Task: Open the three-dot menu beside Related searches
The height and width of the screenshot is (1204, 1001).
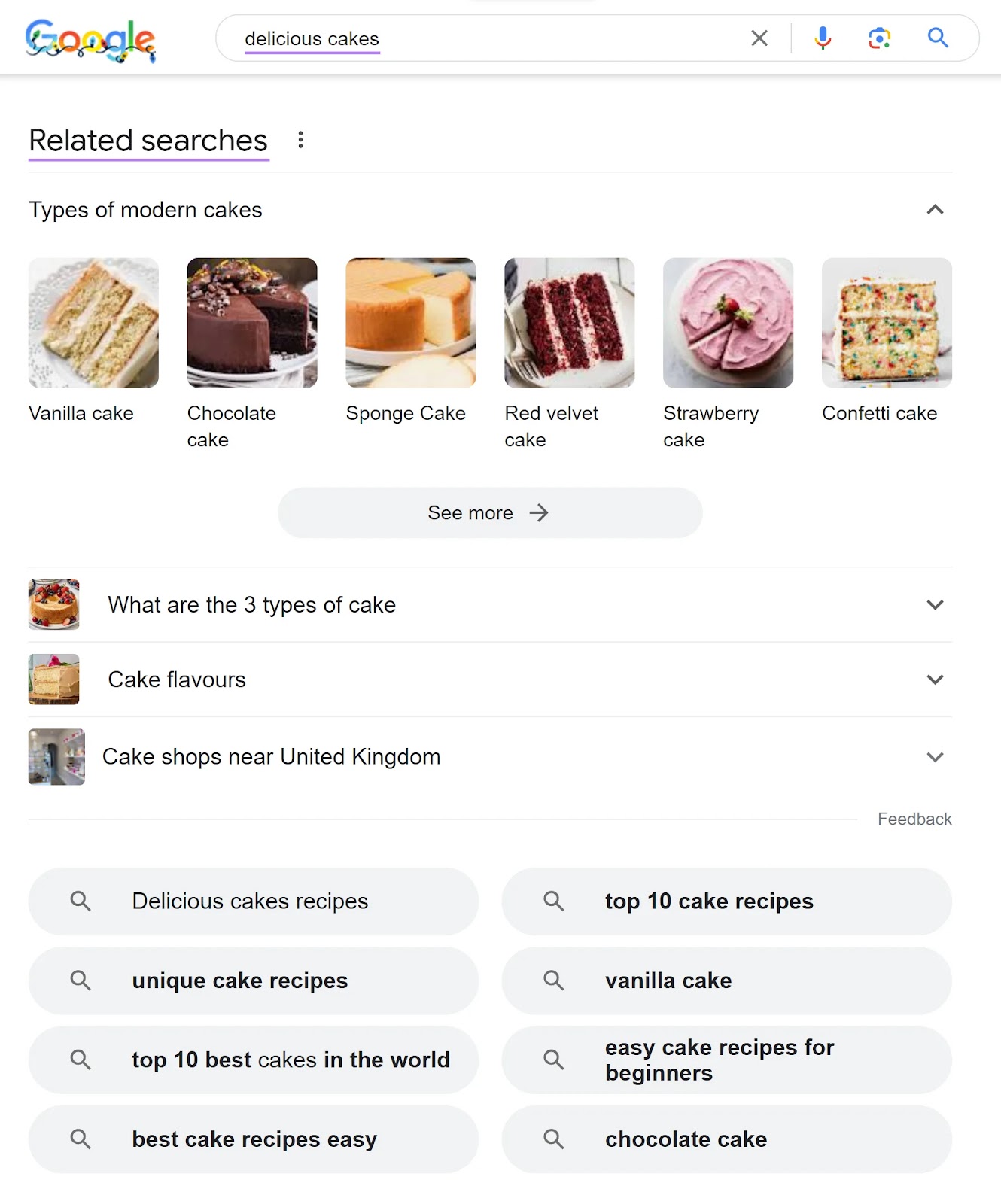Action: click(x=300, y=139)
